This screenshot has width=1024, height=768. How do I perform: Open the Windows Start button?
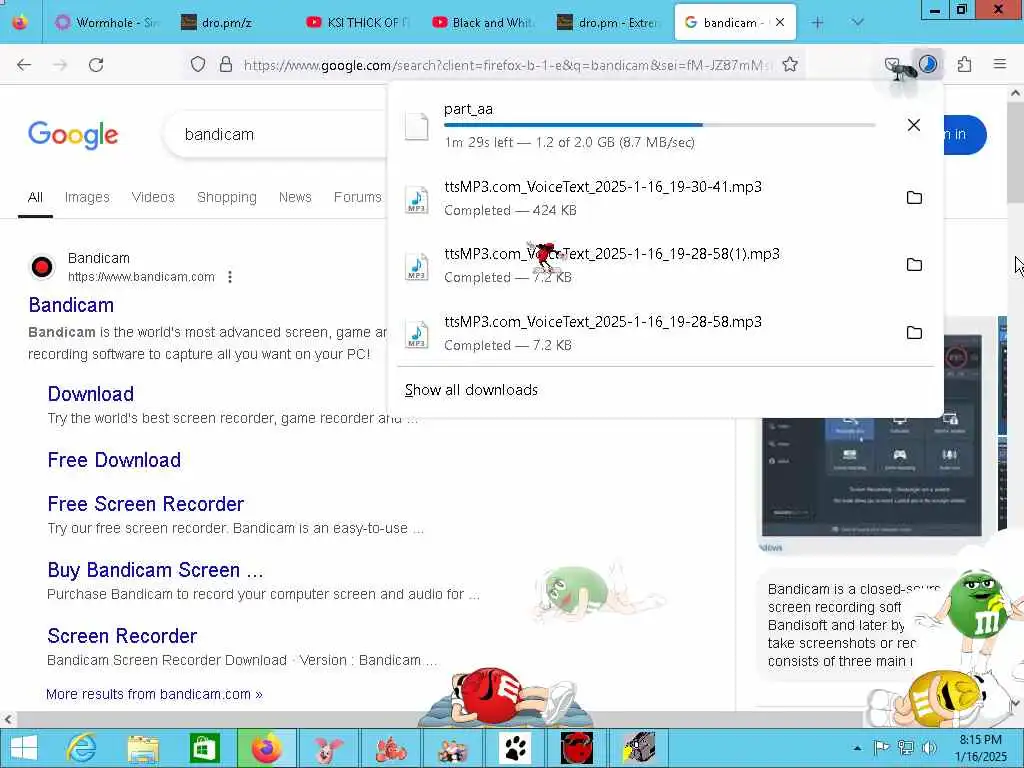[x=24, y=748]
